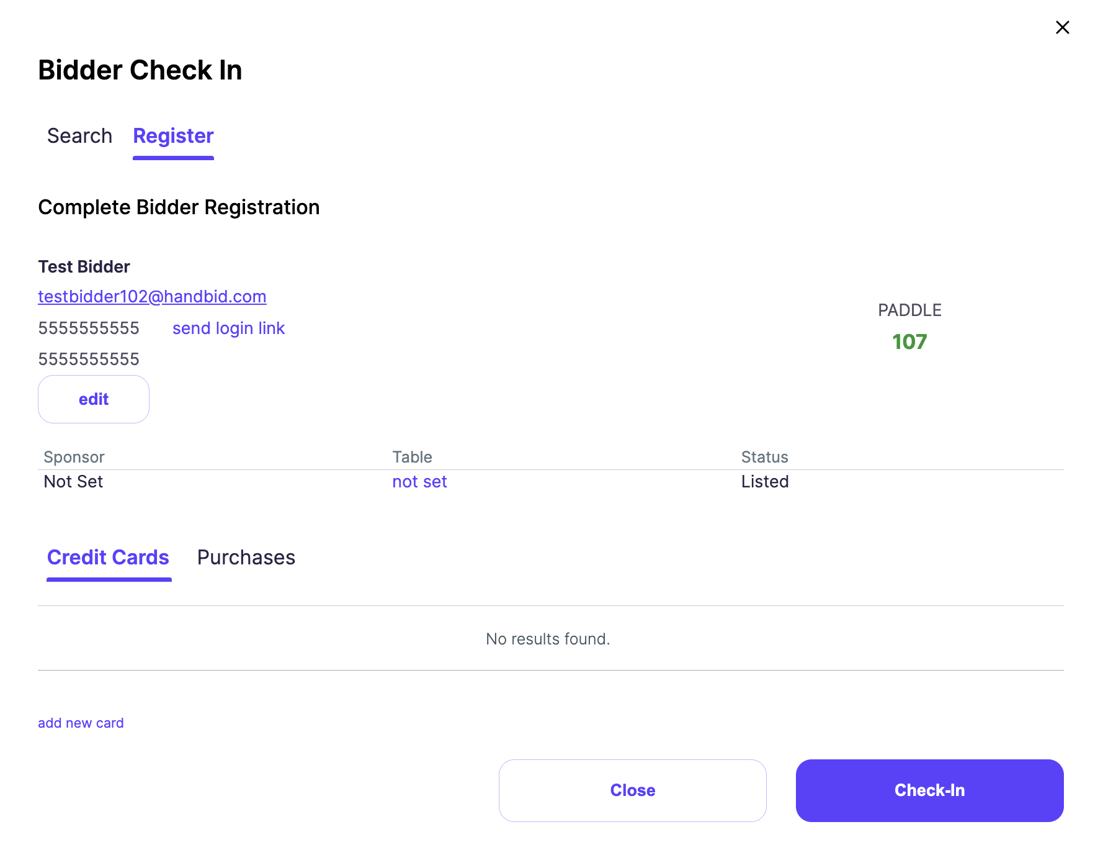This screenshot has height=868, width=1103.
Task: Select the first phone number 5555555555
Action: pos(88,328)
